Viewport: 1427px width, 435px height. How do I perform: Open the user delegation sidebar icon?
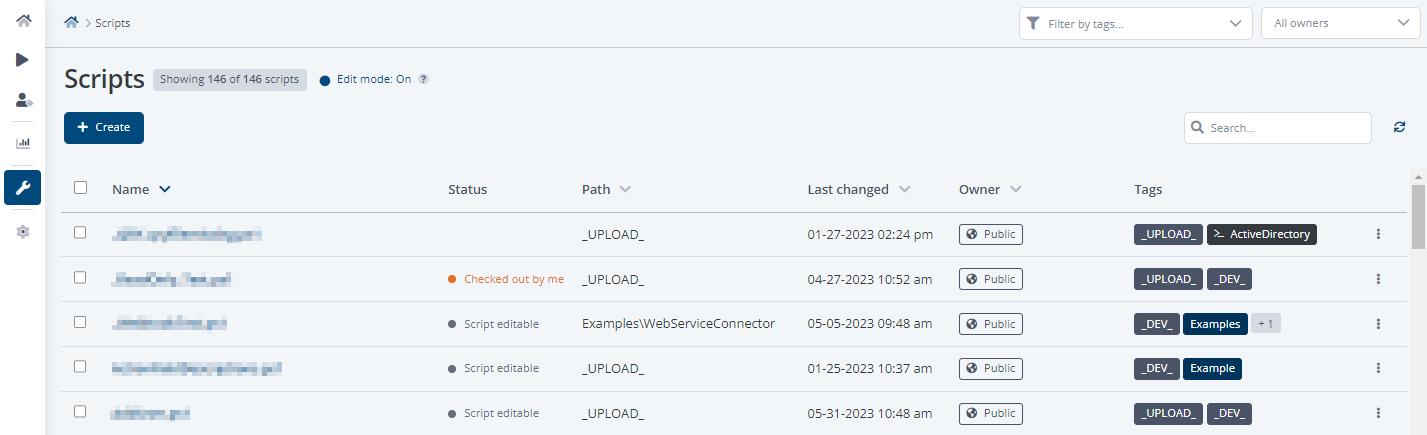24,100
